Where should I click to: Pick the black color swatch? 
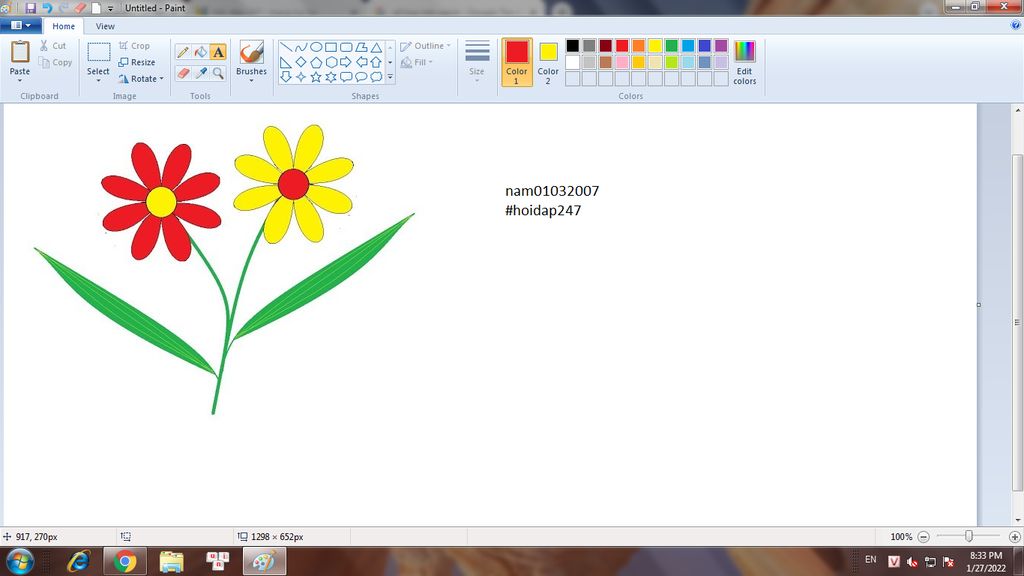(573, 46)
